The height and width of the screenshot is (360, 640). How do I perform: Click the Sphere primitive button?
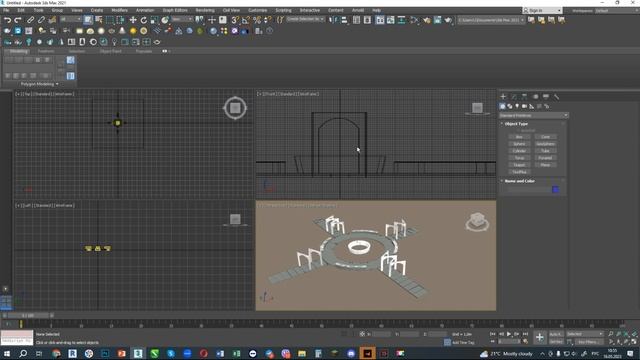pyautogui.click(x=519, y=144)
